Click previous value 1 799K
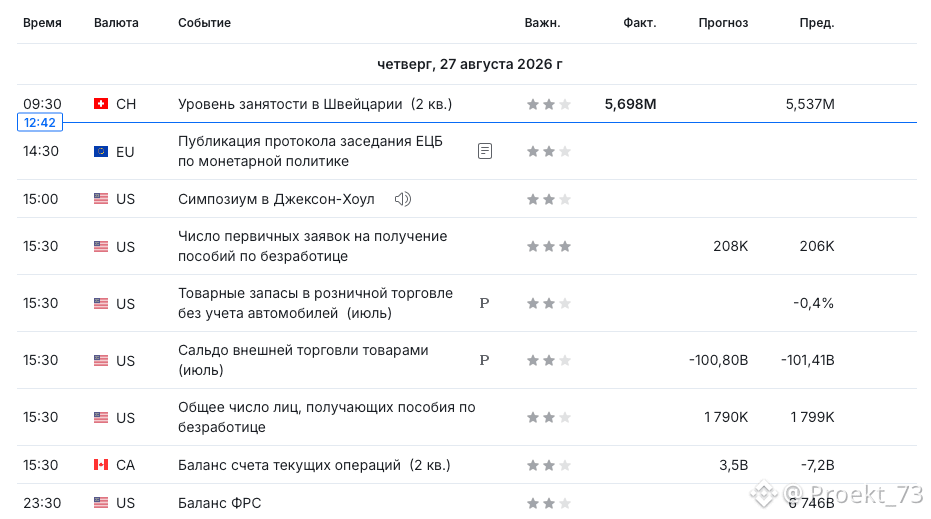Screen dimensions: 931x519 pos(812,417)
